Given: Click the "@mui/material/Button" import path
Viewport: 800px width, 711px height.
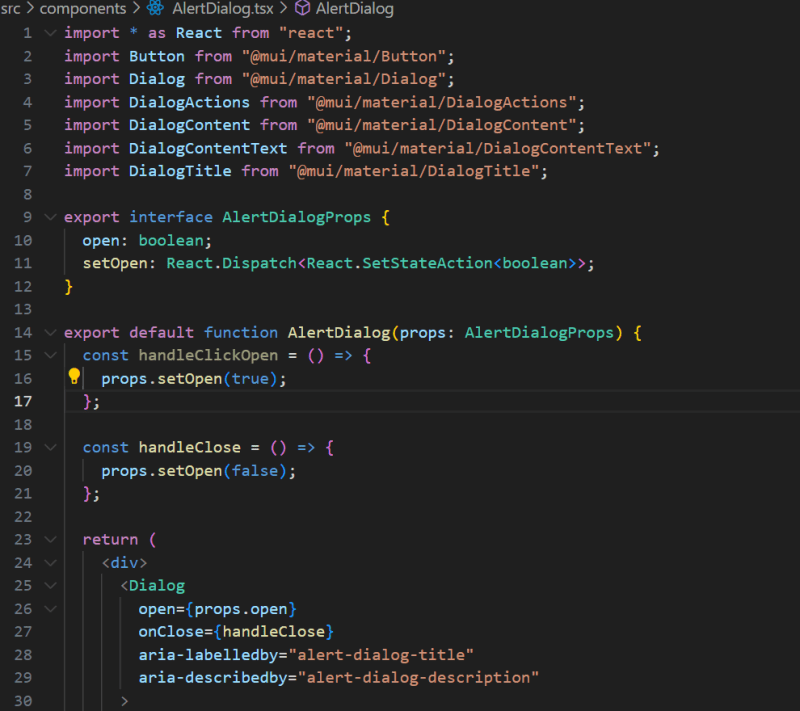Looking at the screenshot, I should pyautogui.click(x=343, y=56).
